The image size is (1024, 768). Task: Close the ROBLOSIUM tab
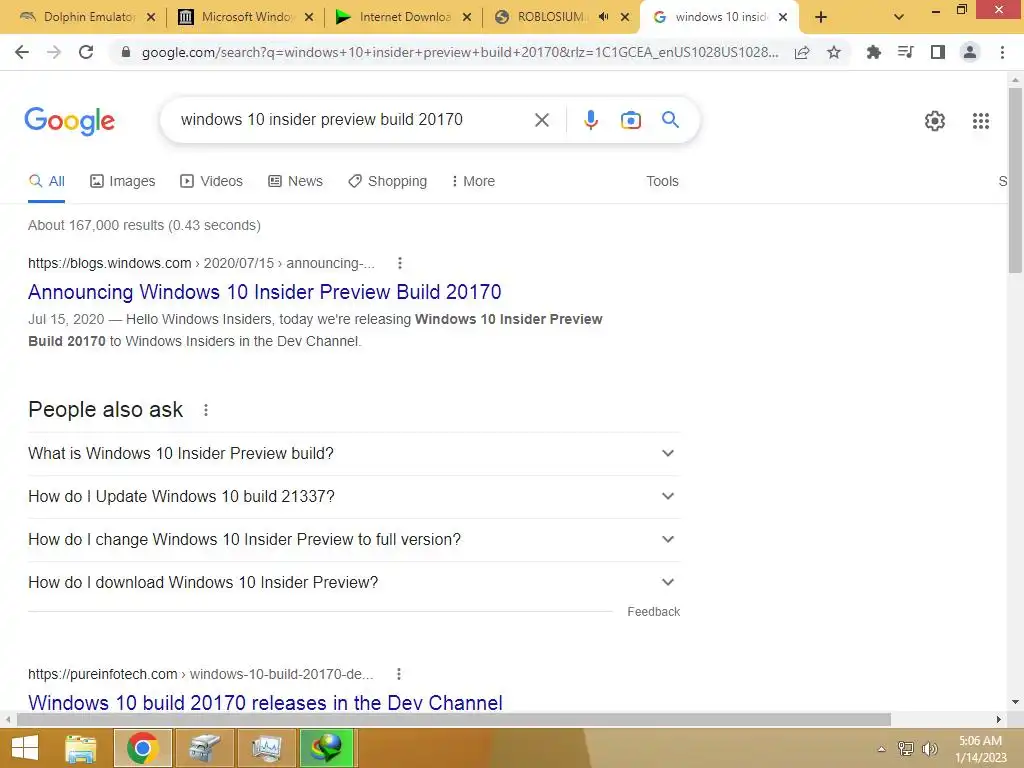(x=625, y=18)
